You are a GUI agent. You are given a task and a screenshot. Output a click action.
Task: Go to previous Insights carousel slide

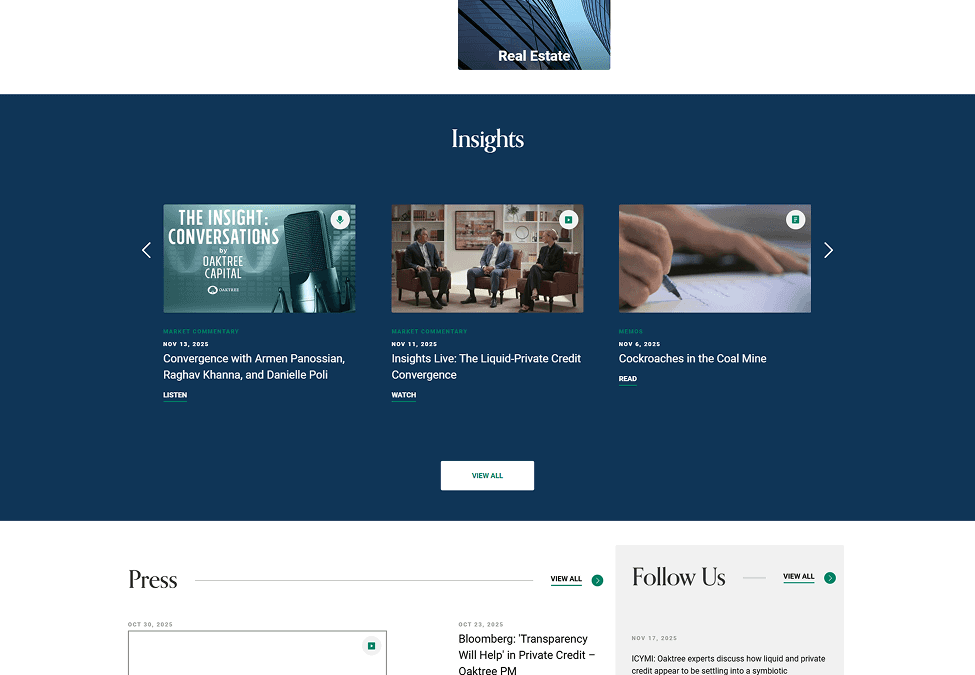point(146,250)
